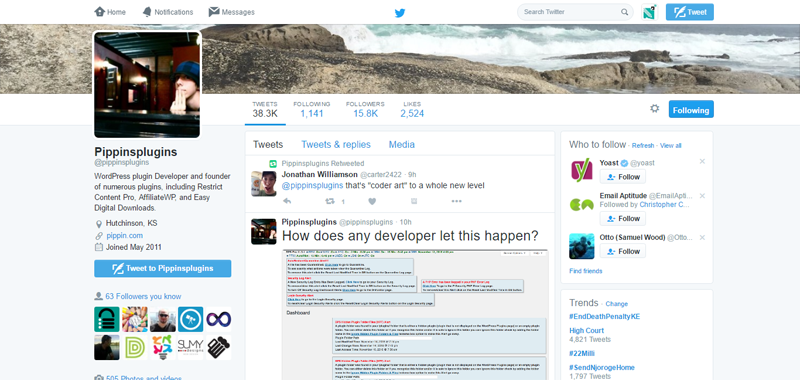Open green padlock follower avatar
Screen dimensions: 800x380
(x=107, y=319)
